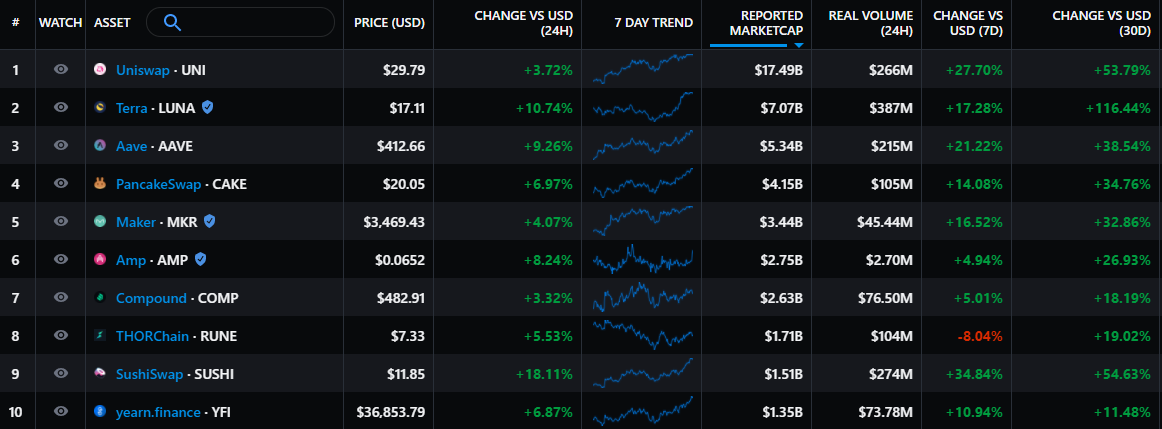The width and height of the screenshot is (1162, 429).
Task: Toggle watch eye on SushiSwap row
Action: click(x=61, y=373)
